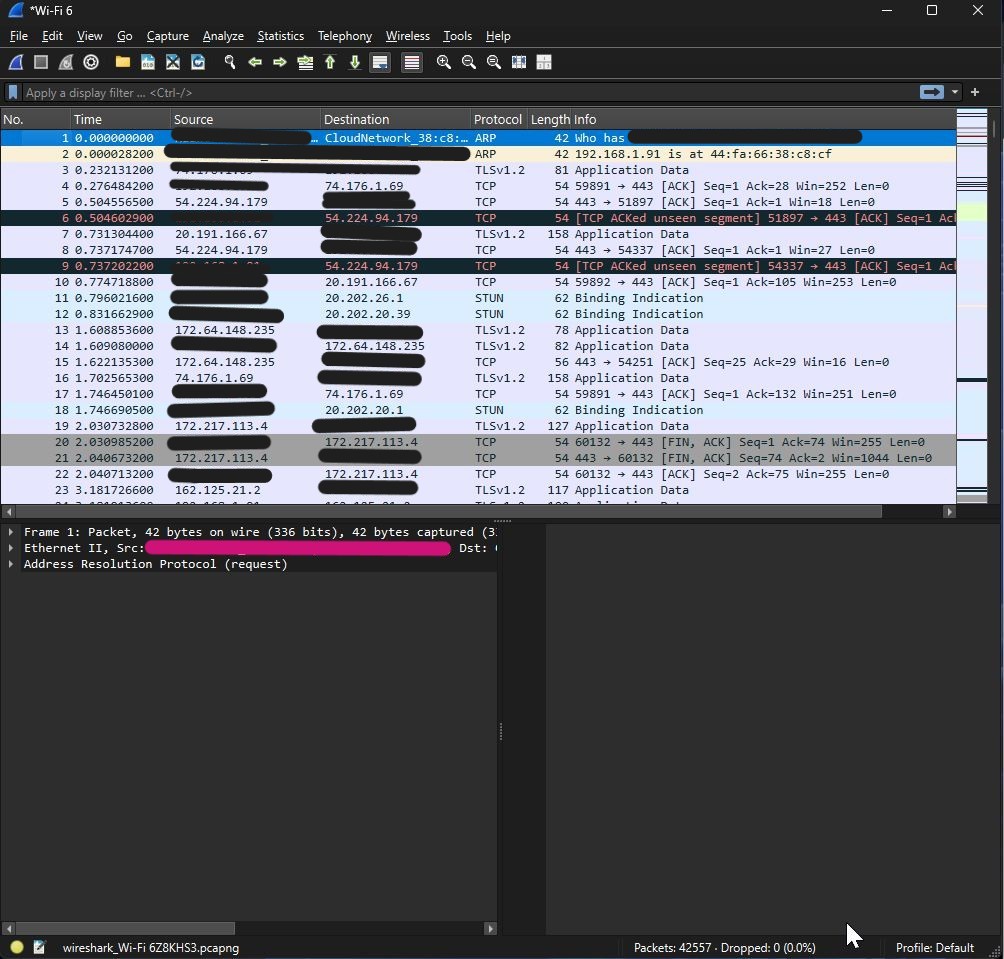The width and height of the screenshot is (1004, 959).
Task: Apply the display filter with the arrow button
Action: coord(932,92)
